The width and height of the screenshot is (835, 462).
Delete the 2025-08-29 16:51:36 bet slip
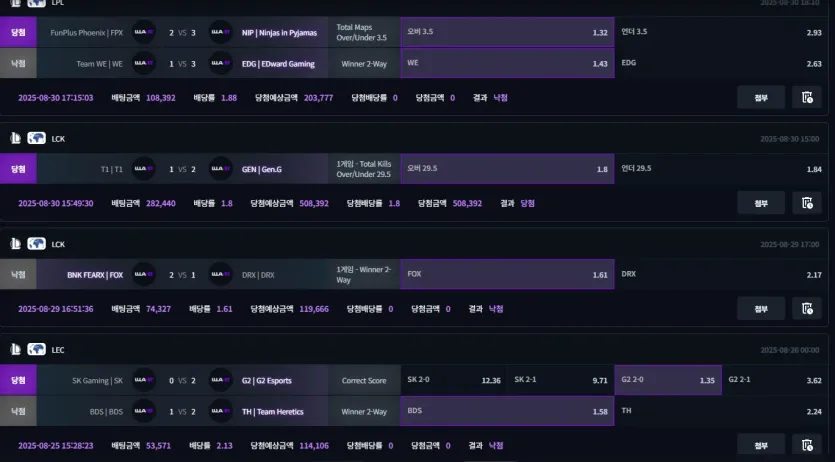coord(807,308)
